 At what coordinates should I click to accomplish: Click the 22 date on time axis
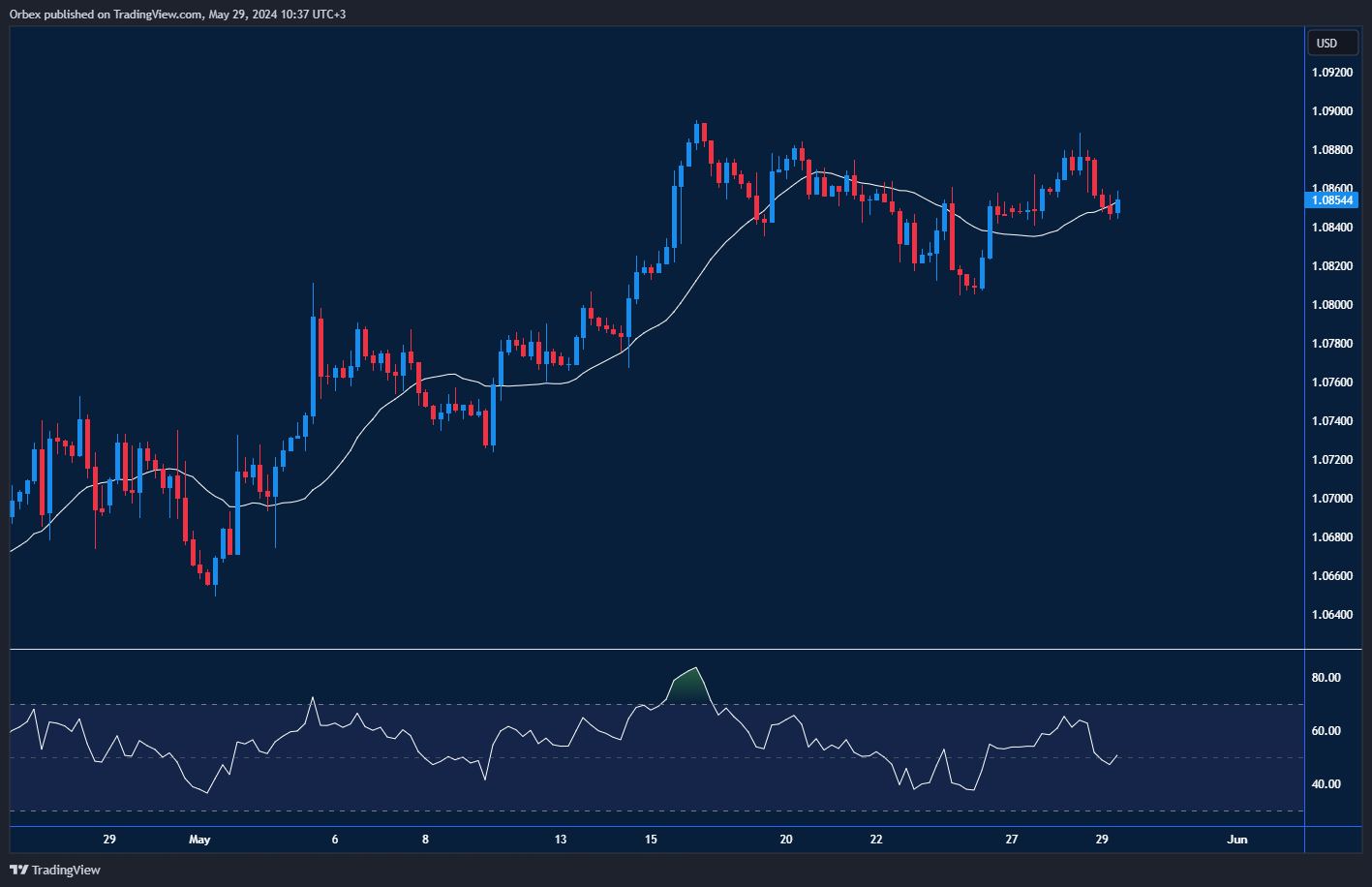(876, 840)
